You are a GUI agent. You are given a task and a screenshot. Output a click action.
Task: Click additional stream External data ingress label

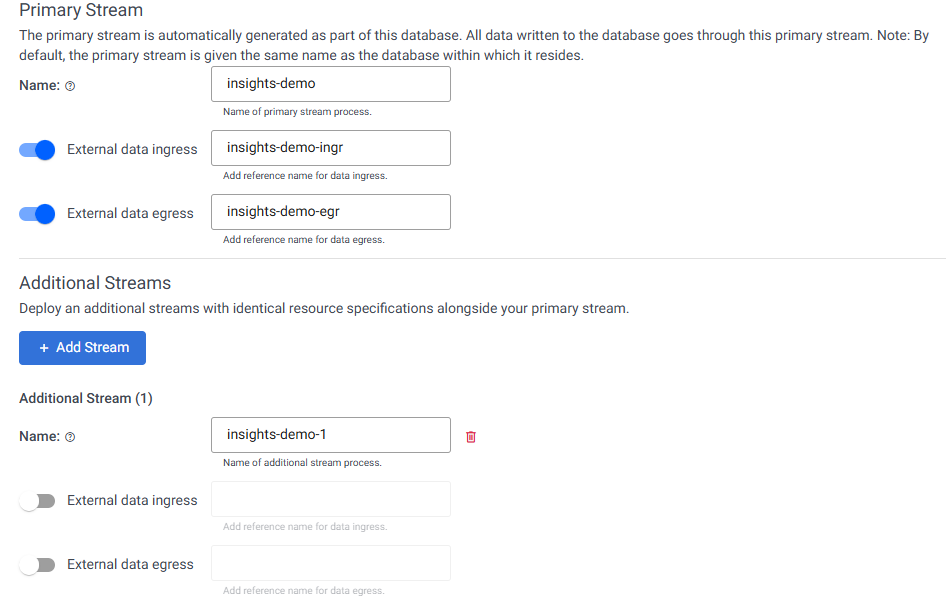coord(132,501)
